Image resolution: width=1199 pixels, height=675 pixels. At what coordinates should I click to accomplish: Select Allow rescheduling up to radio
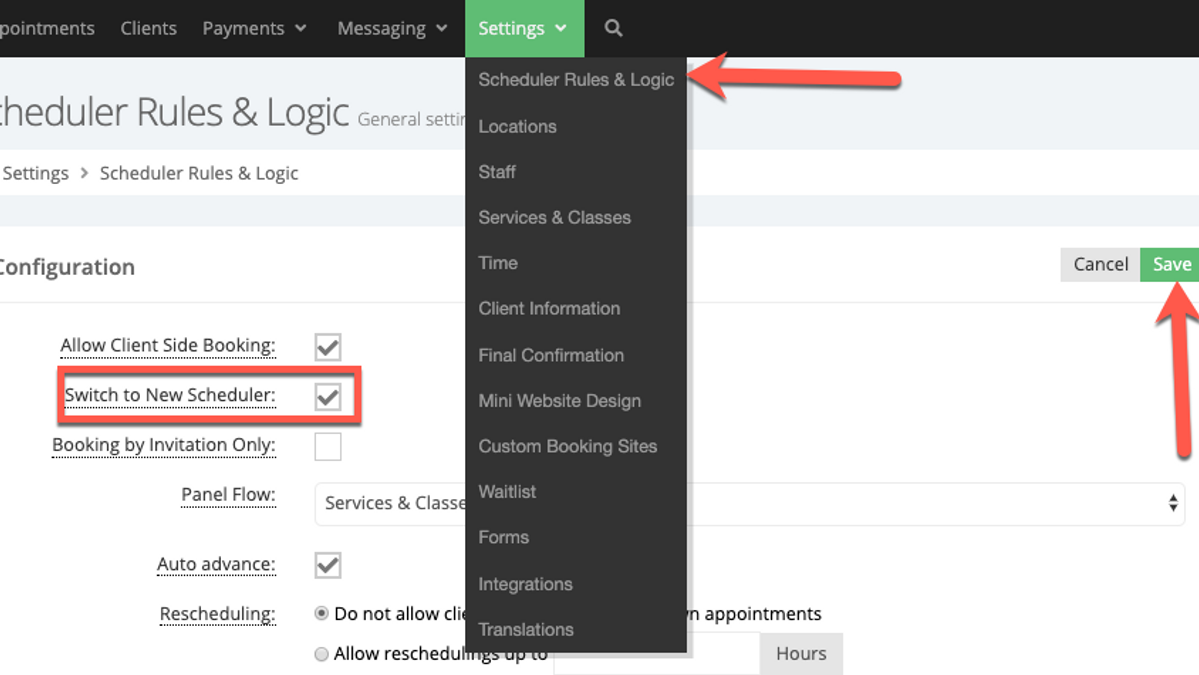point(321,654)
